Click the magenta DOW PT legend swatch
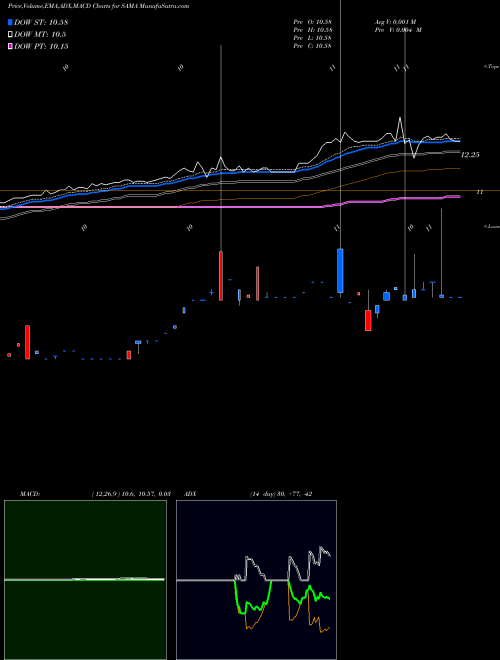 tap(10, 46)
